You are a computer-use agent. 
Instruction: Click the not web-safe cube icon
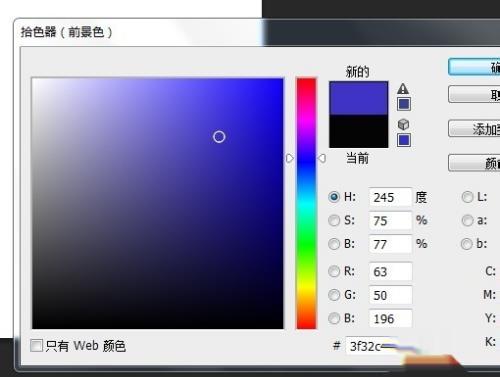403,124
